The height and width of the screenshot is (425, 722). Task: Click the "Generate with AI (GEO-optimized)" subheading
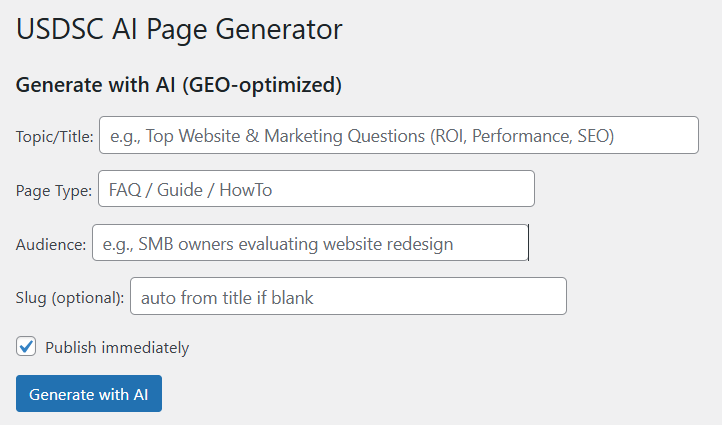pyautogui.click(x=179, y=86)
